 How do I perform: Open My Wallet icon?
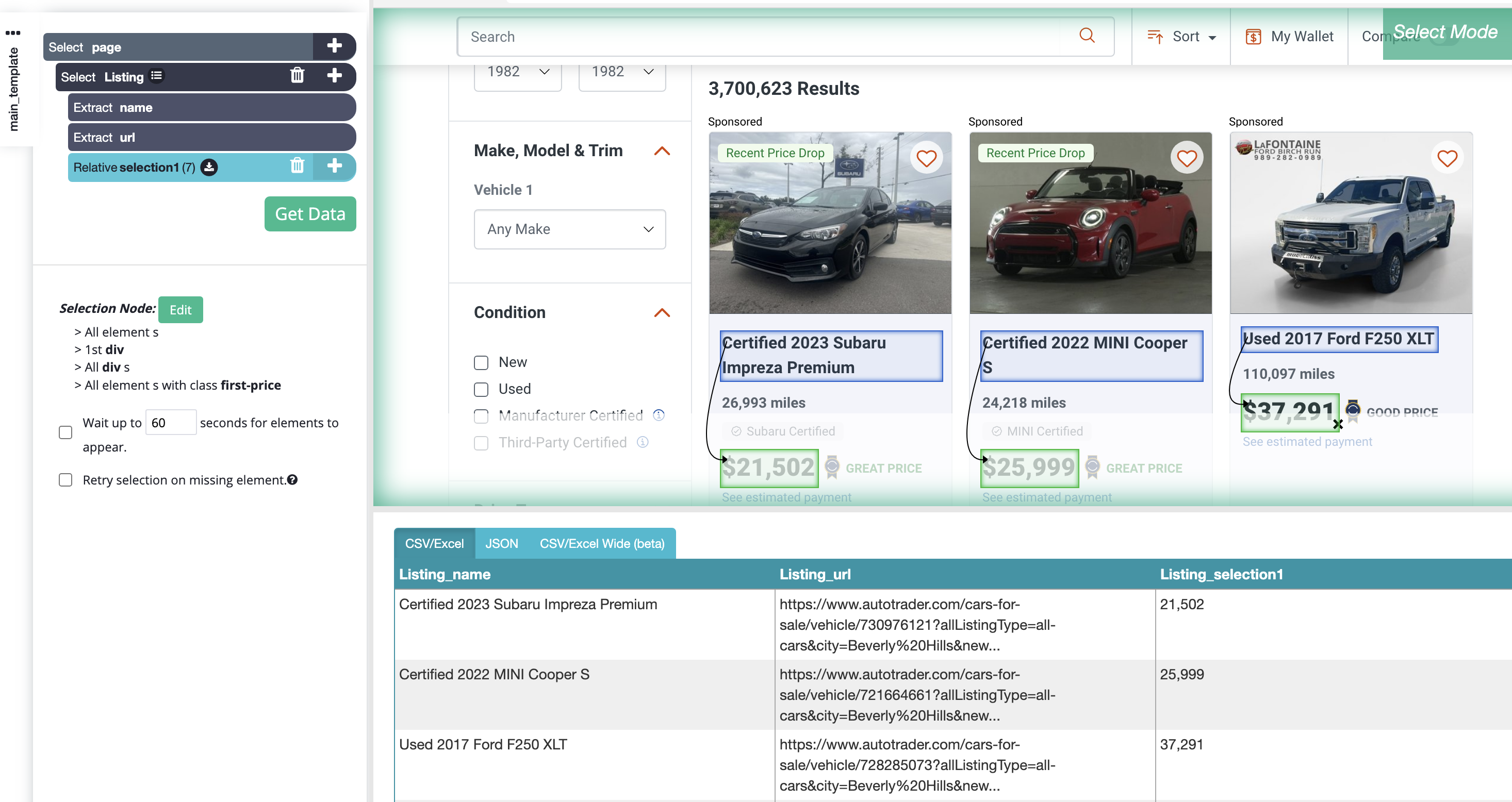pos(1253,37)
